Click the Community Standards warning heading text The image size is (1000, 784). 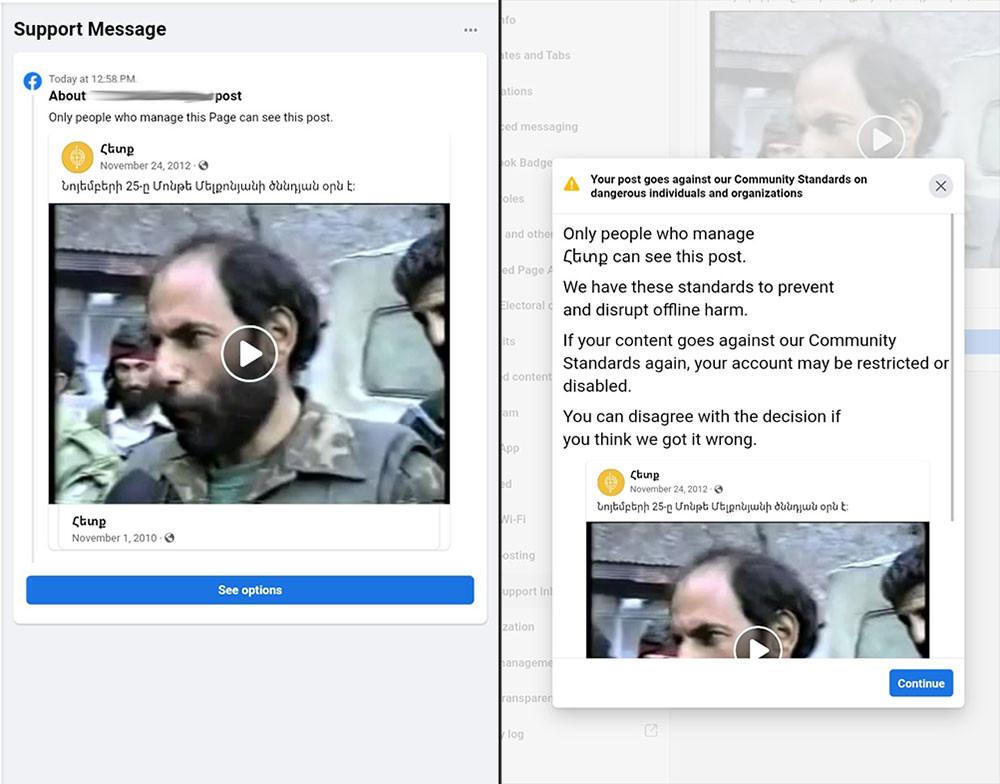tap(728, 186)
